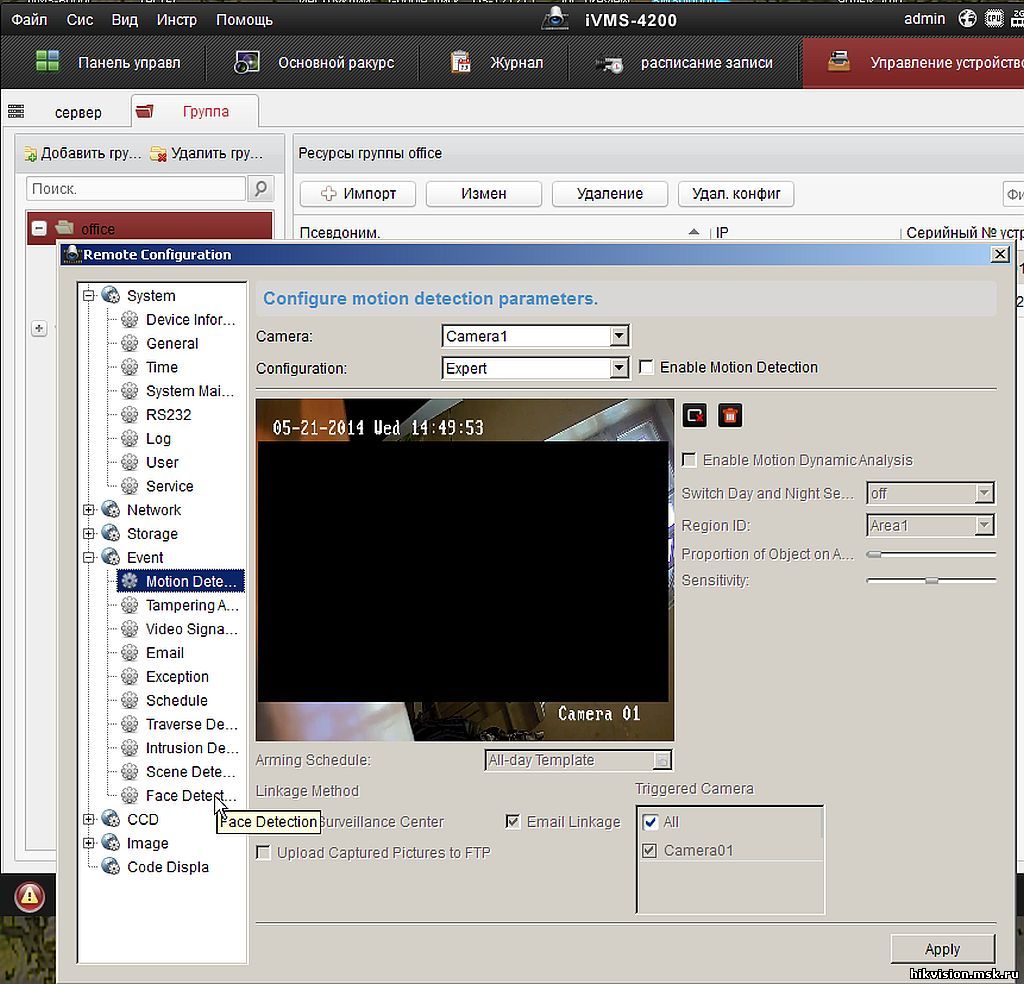Open the Journal calendar icon
Viewport: 1024px width, 984px height.
[x=461, y=62]
